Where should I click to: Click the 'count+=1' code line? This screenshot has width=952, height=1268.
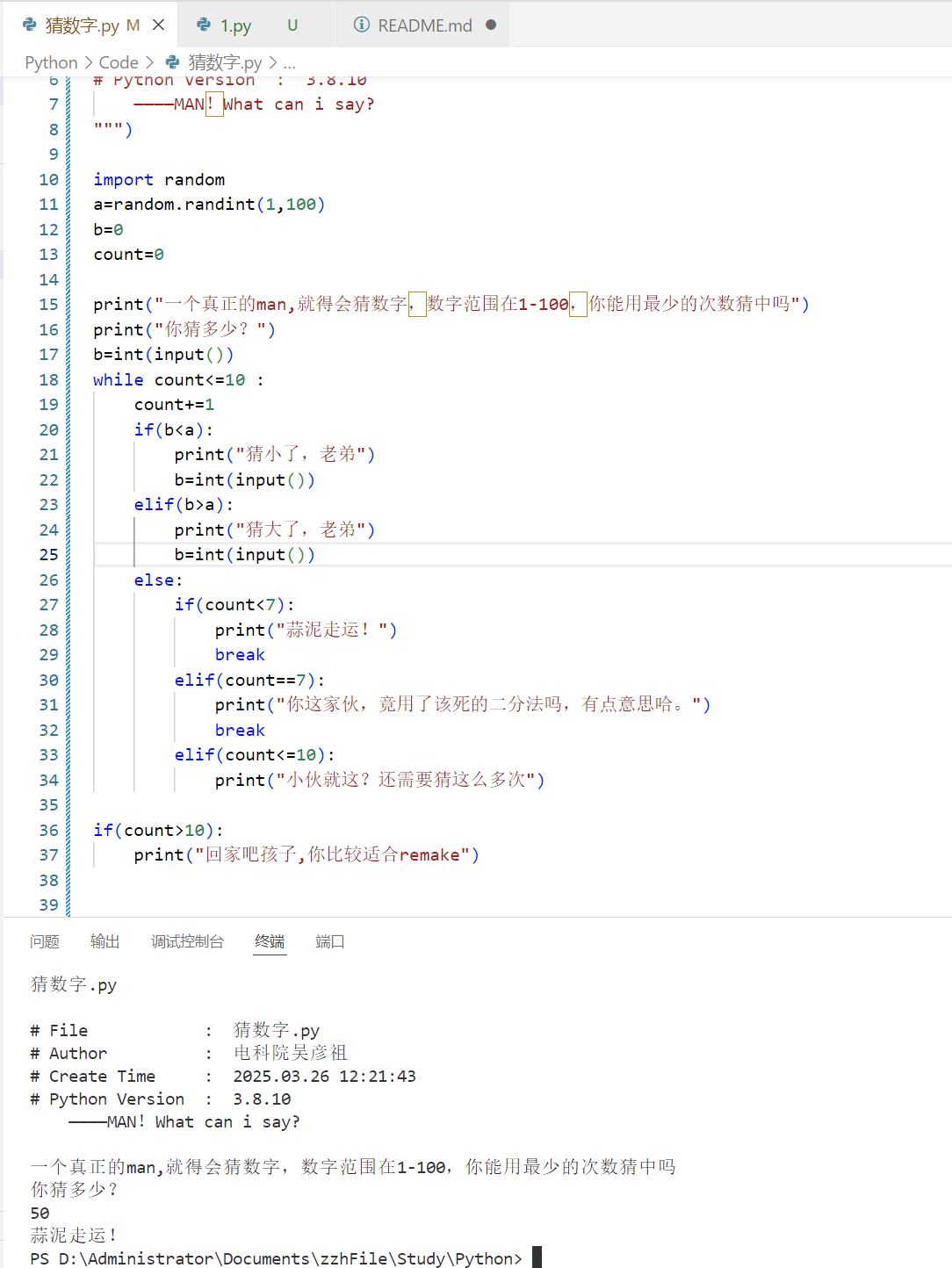[174, 404]
